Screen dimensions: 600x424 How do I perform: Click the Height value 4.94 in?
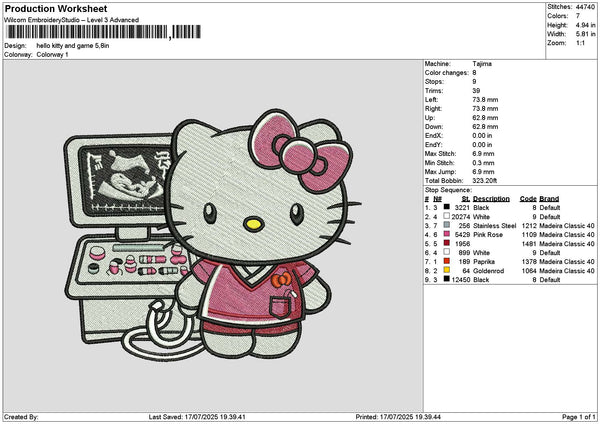coord(585,25)
